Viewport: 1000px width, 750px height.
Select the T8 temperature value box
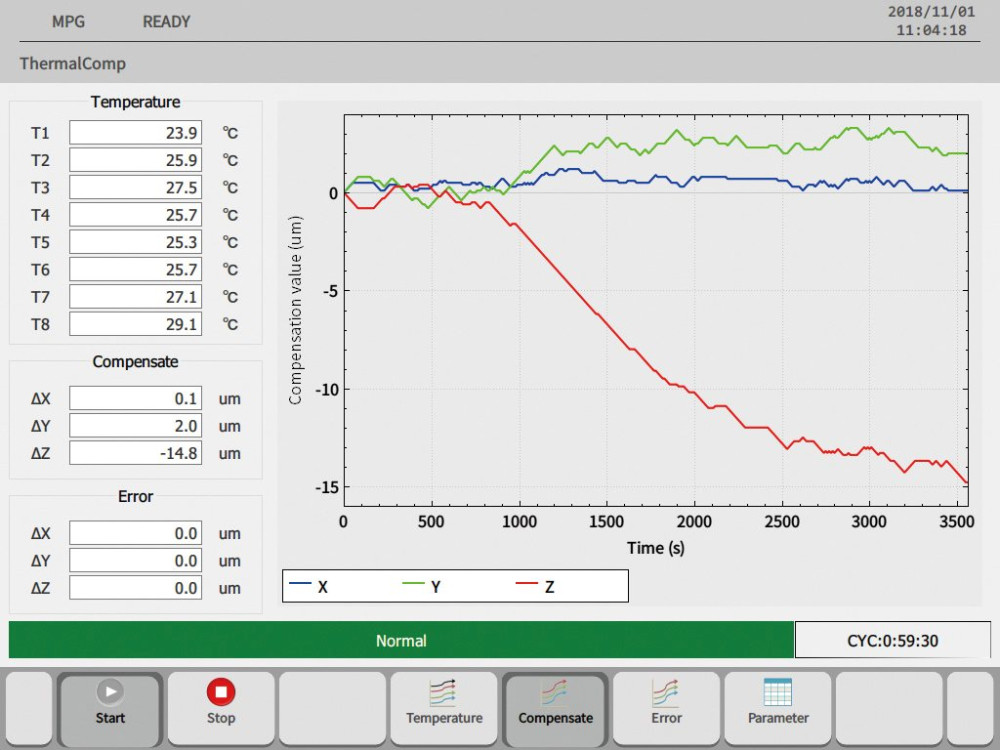(136, 324)
